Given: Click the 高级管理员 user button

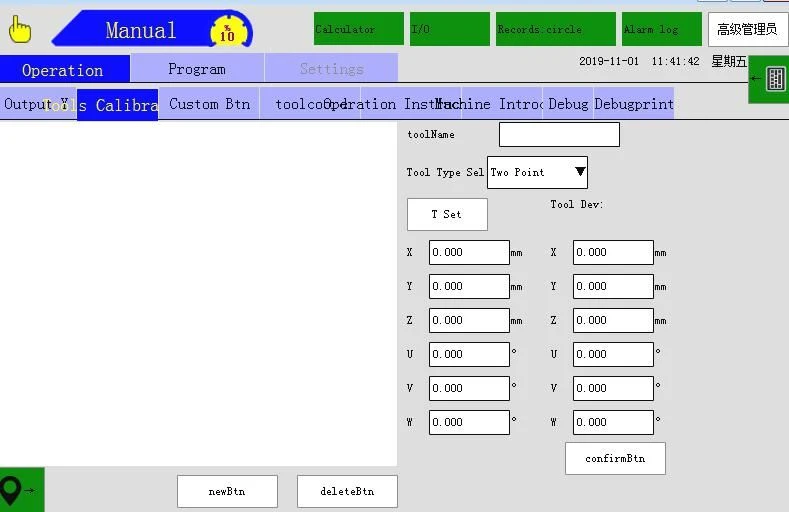Looking at the screenshot, I should 748,29.
